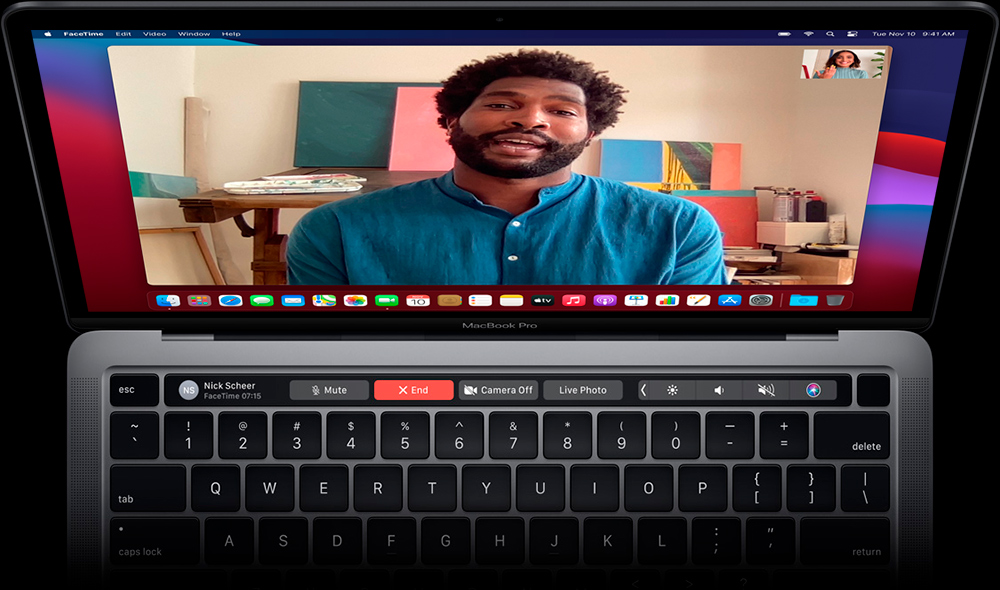The width and height of the screenshot is (1000, 590).
Task: Toggle system sound mute on Touch Bar
Action: coord(766,390)
